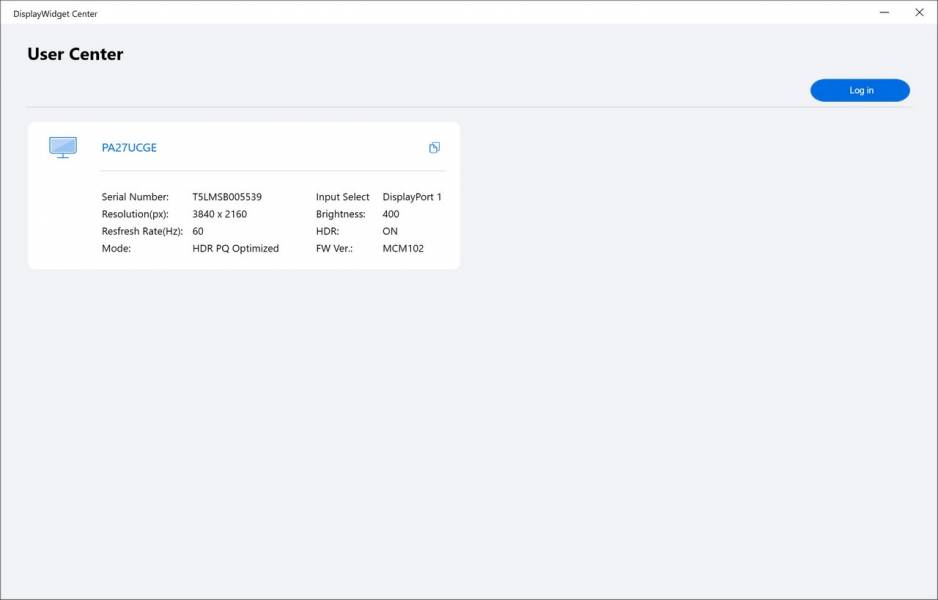Viewport: 938px width, 600px height.
Task: Click the copy icon in monitor card
Action: [x=434, y=148]
